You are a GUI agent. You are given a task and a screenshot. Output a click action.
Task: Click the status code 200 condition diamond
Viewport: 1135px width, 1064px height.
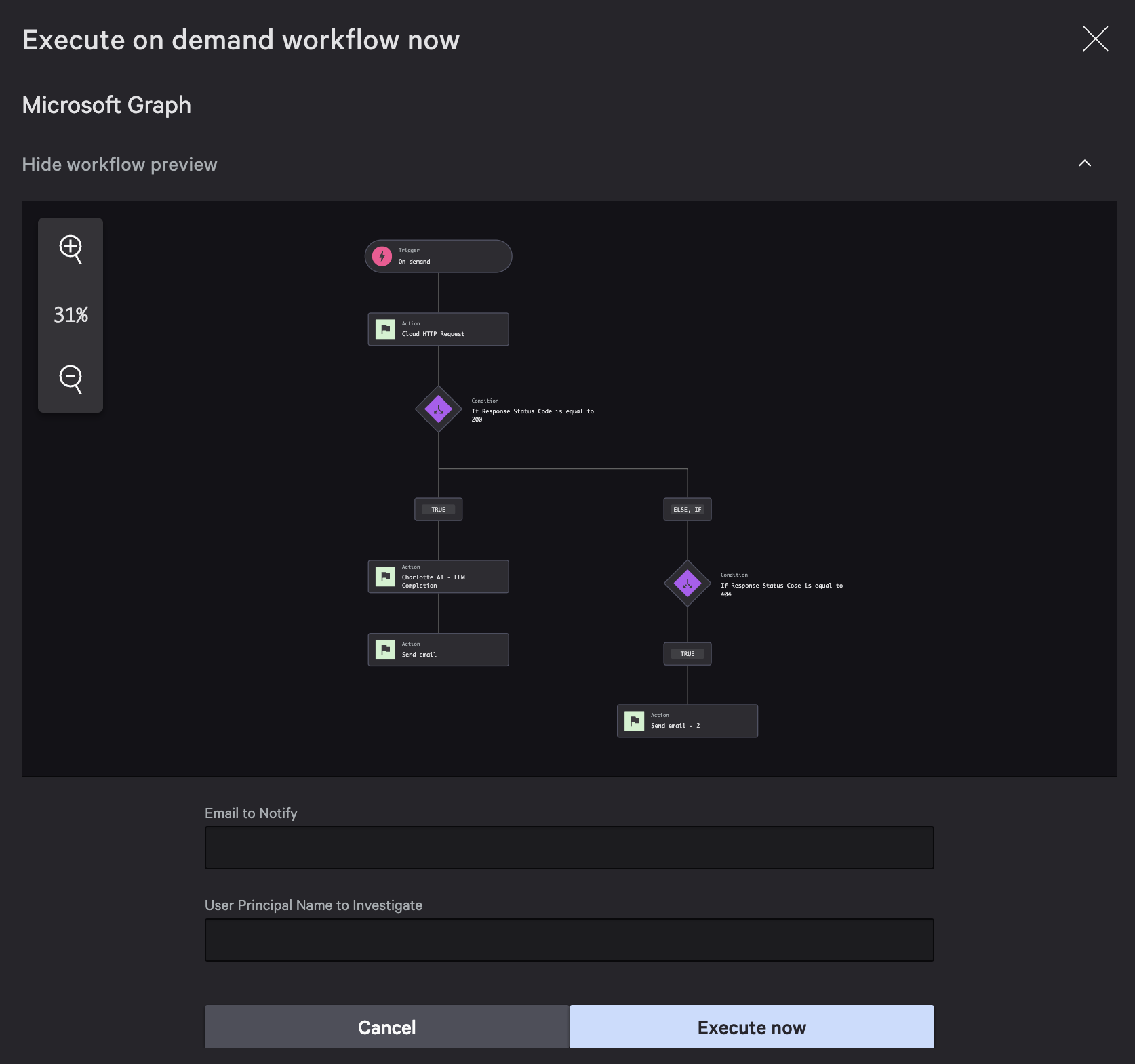438,409
